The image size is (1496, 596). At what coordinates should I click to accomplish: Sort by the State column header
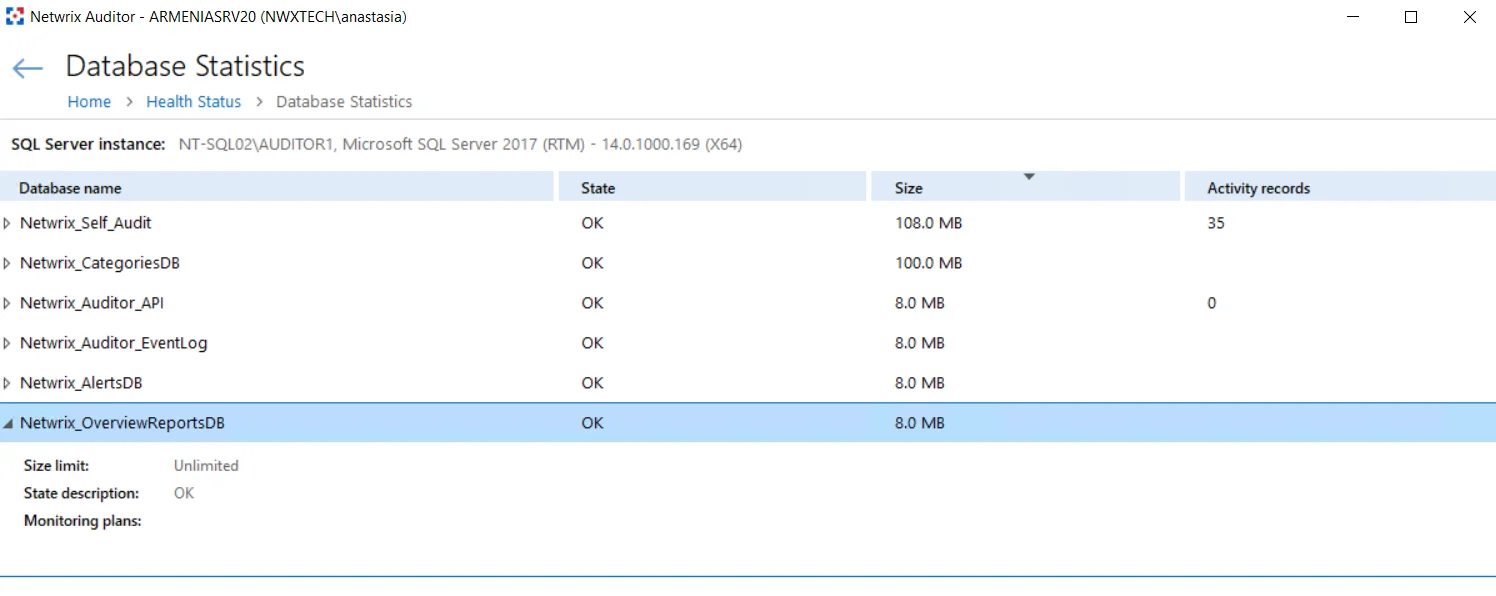coord(711,187)
